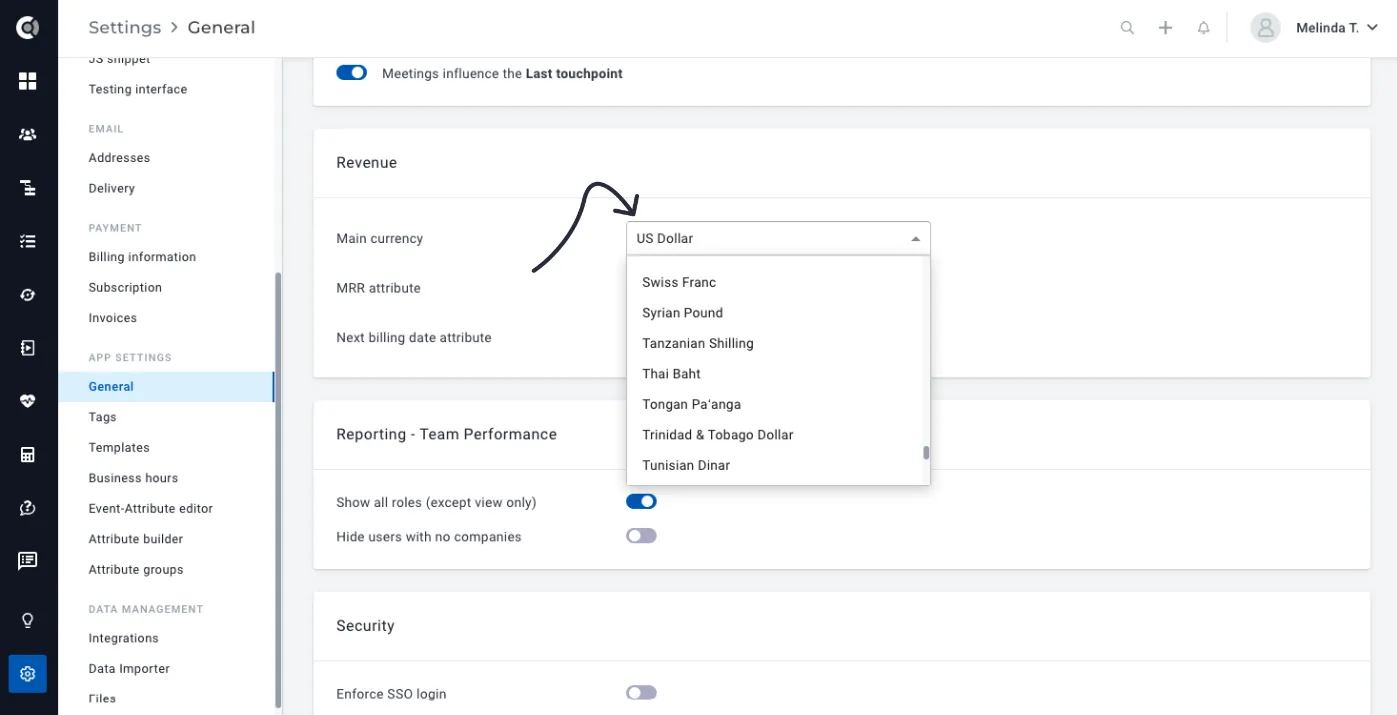Collapse the Main currency dropdown showing US Dollar

[778, 238]
